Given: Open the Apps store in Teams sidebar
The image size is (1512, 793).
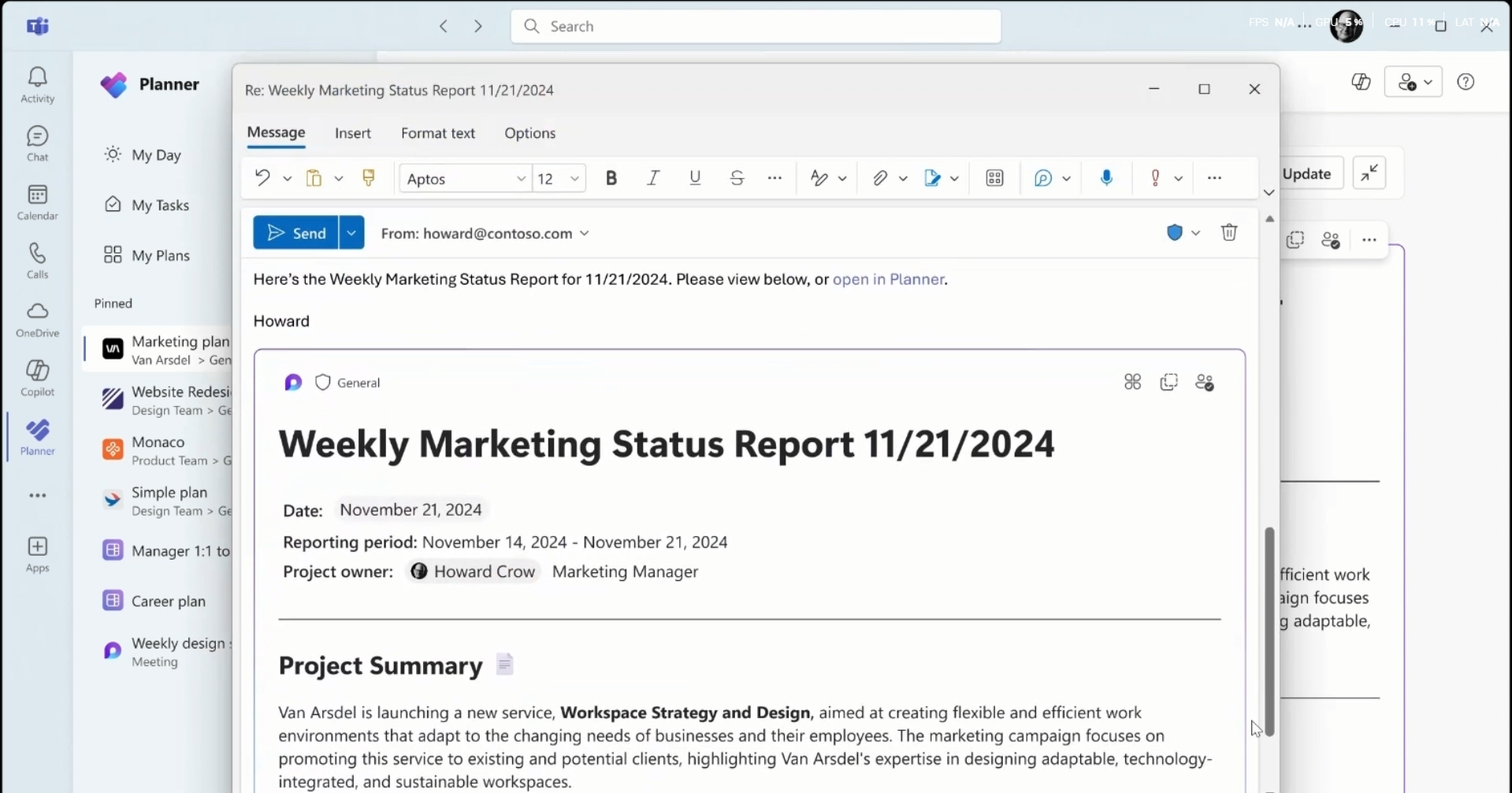Looking at the screenshot, I should [37, 554].
